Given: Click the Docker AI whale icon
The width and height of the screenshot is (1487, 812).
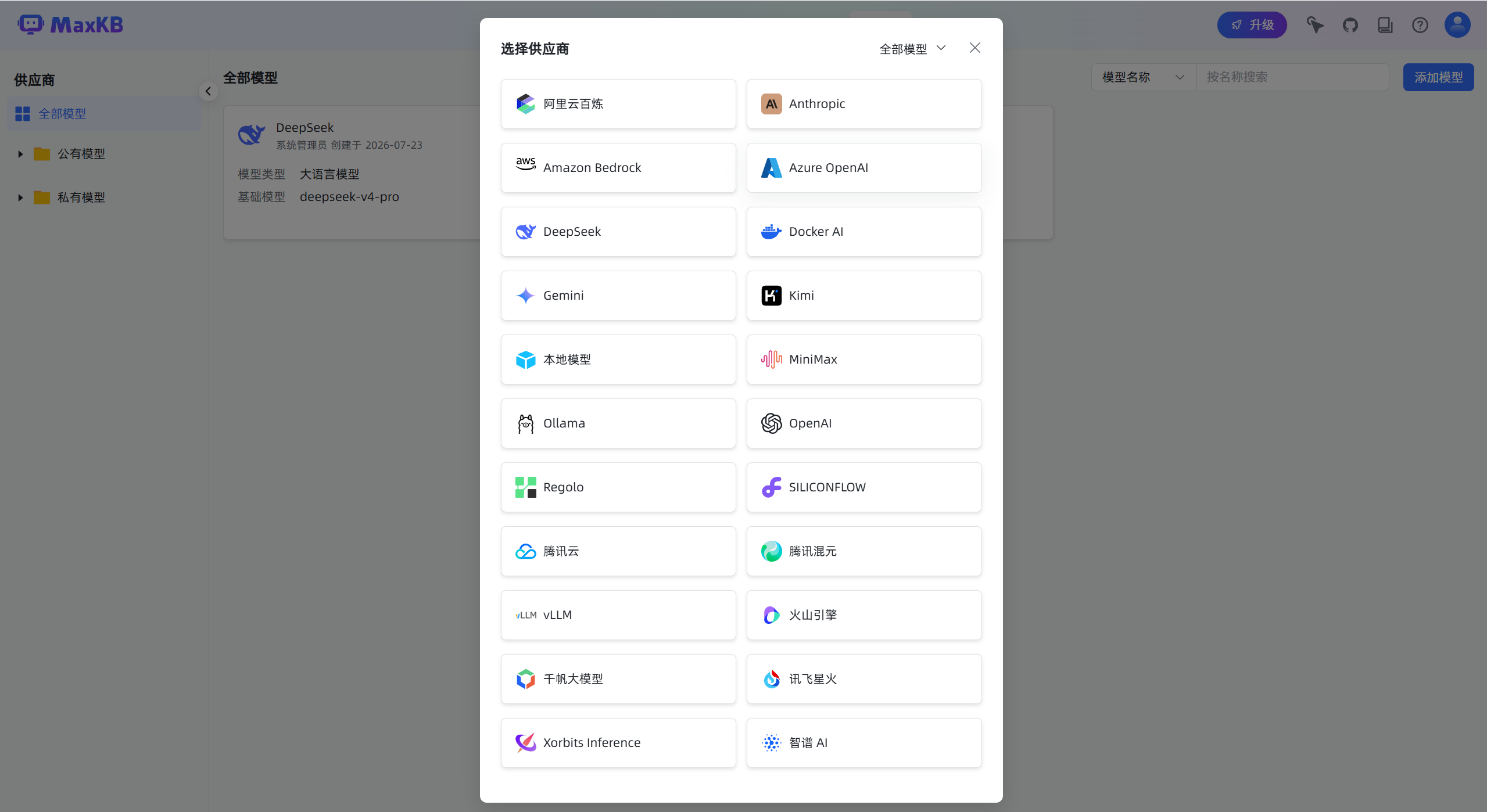Looking at the screenshot, I should 771,232.
